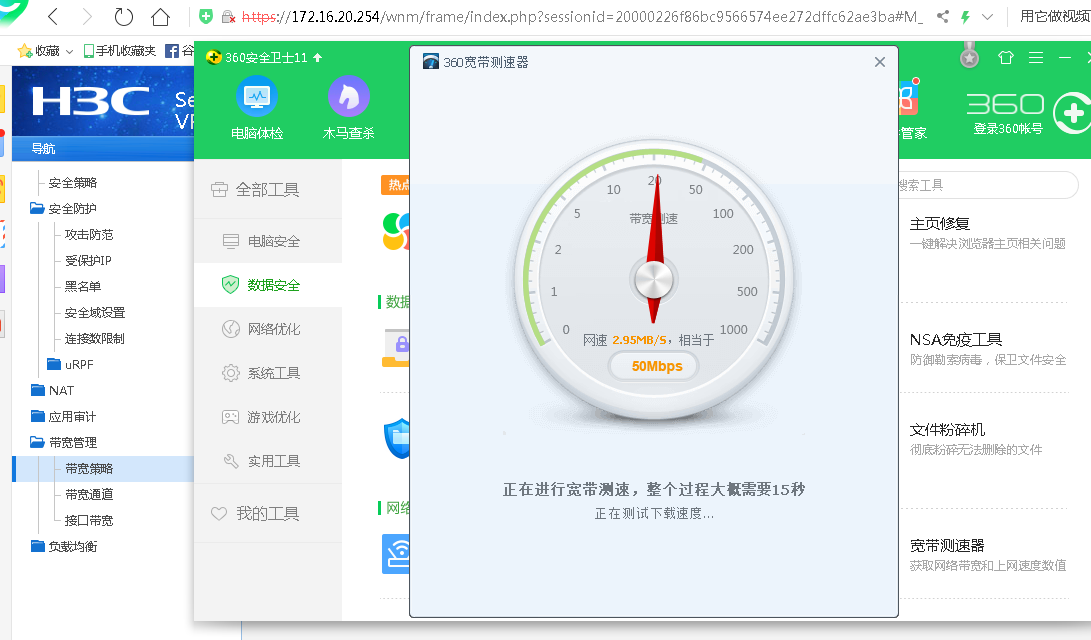Screen dimensions: 1091x640
Task: Open the 连接数限制 tree item
Action: 95,339
